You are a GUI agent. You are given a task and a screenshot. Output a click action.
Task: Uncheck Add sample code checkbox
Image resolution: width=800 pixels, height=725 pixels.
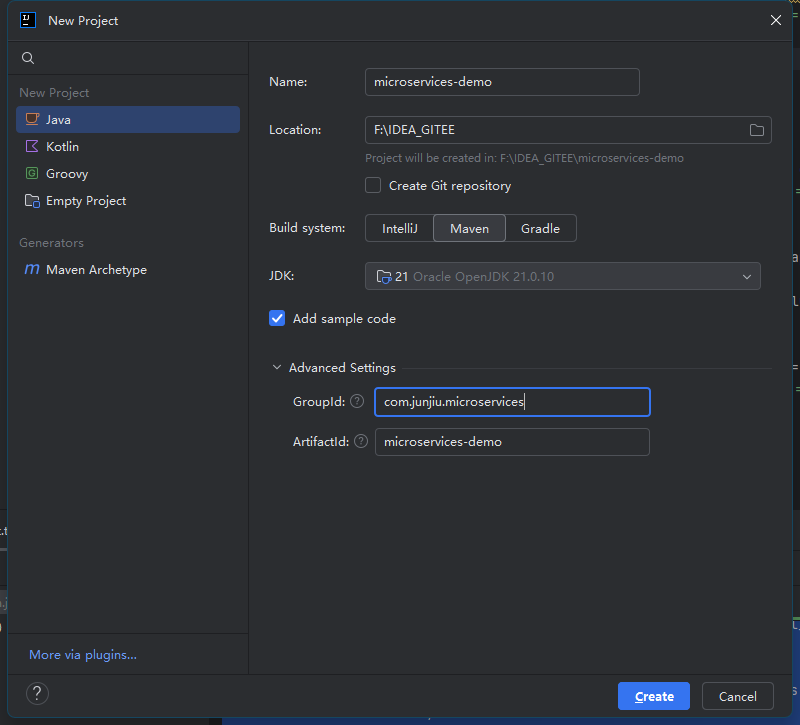[277, 318]
